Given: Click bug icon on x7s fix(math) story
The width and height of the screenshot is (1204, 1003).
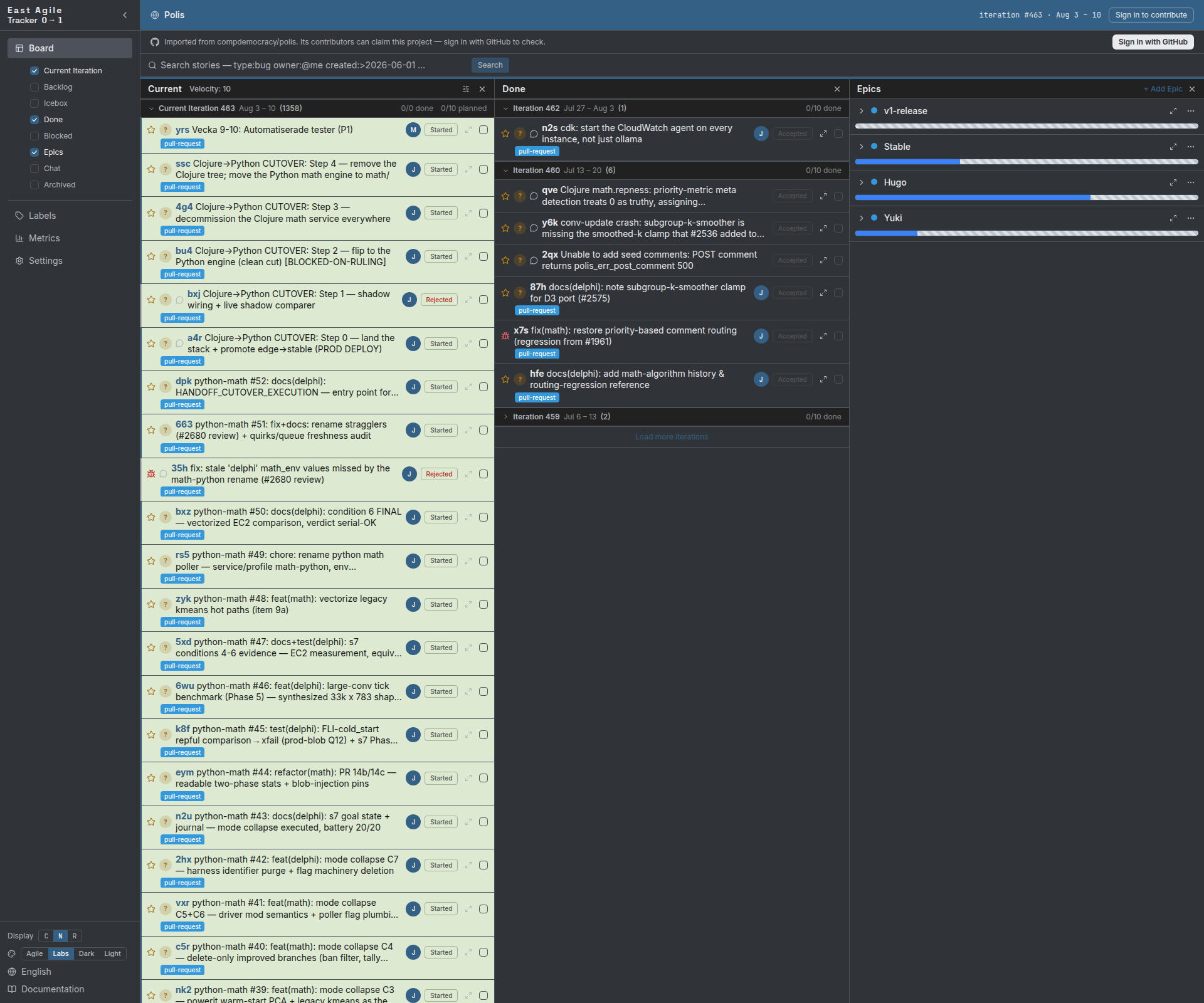Looking at the screenshot, I should [505, 336].
